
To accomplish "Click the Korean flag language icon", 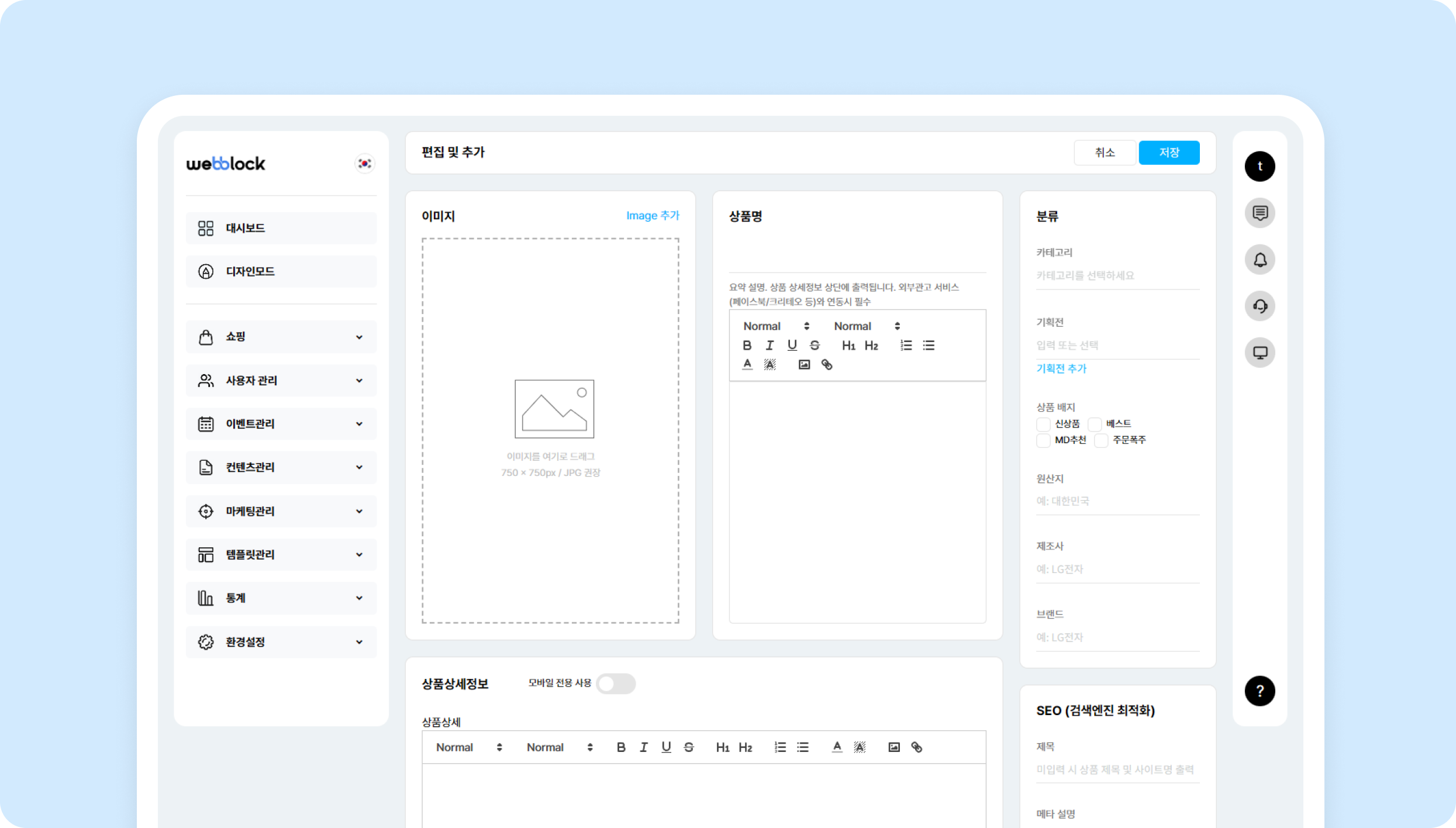I will 364,164.
